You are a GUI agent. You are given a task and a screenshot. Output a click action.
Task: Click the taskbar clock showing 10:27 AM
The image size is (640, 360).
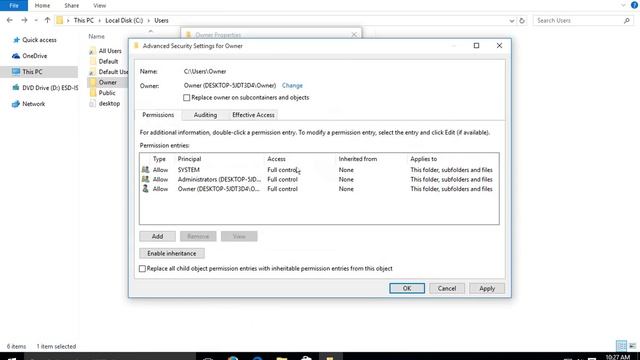[618, 357]
